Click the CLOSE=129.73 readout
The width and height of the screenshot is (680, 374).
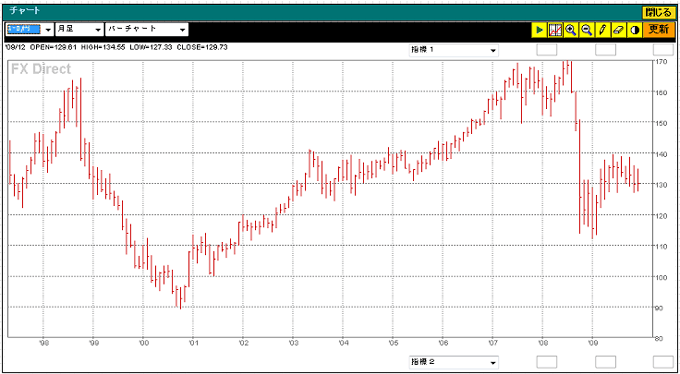click(203, 46)
